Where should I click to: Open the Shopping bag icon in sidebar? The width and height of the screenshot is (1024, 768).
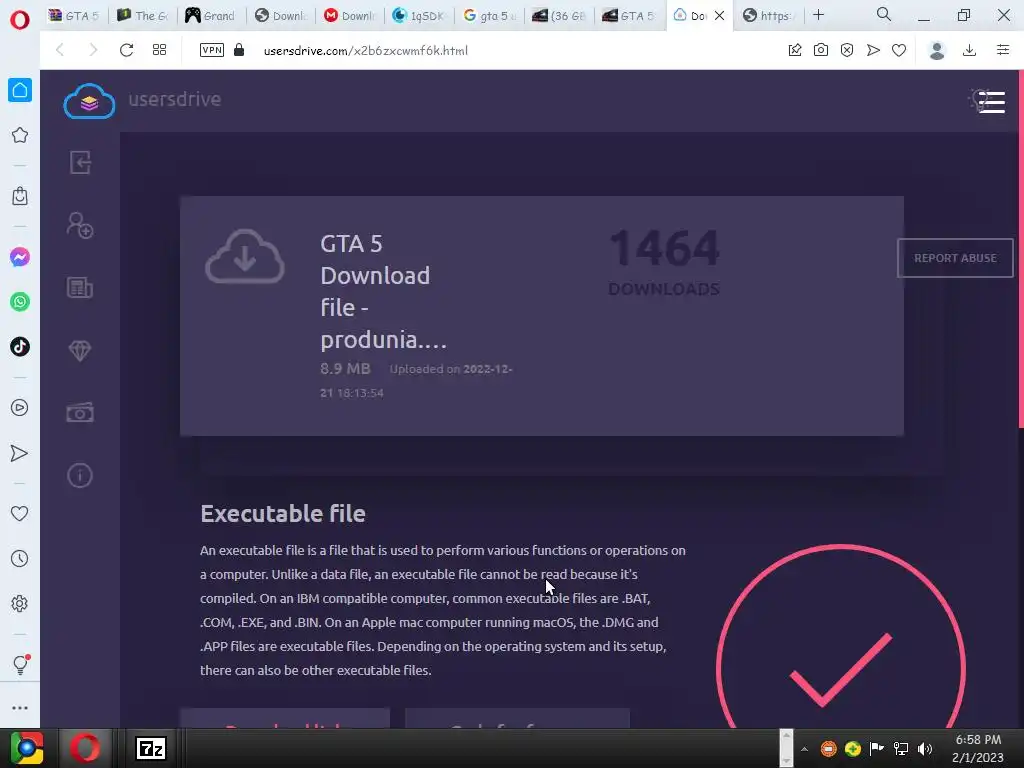point(20,196)
